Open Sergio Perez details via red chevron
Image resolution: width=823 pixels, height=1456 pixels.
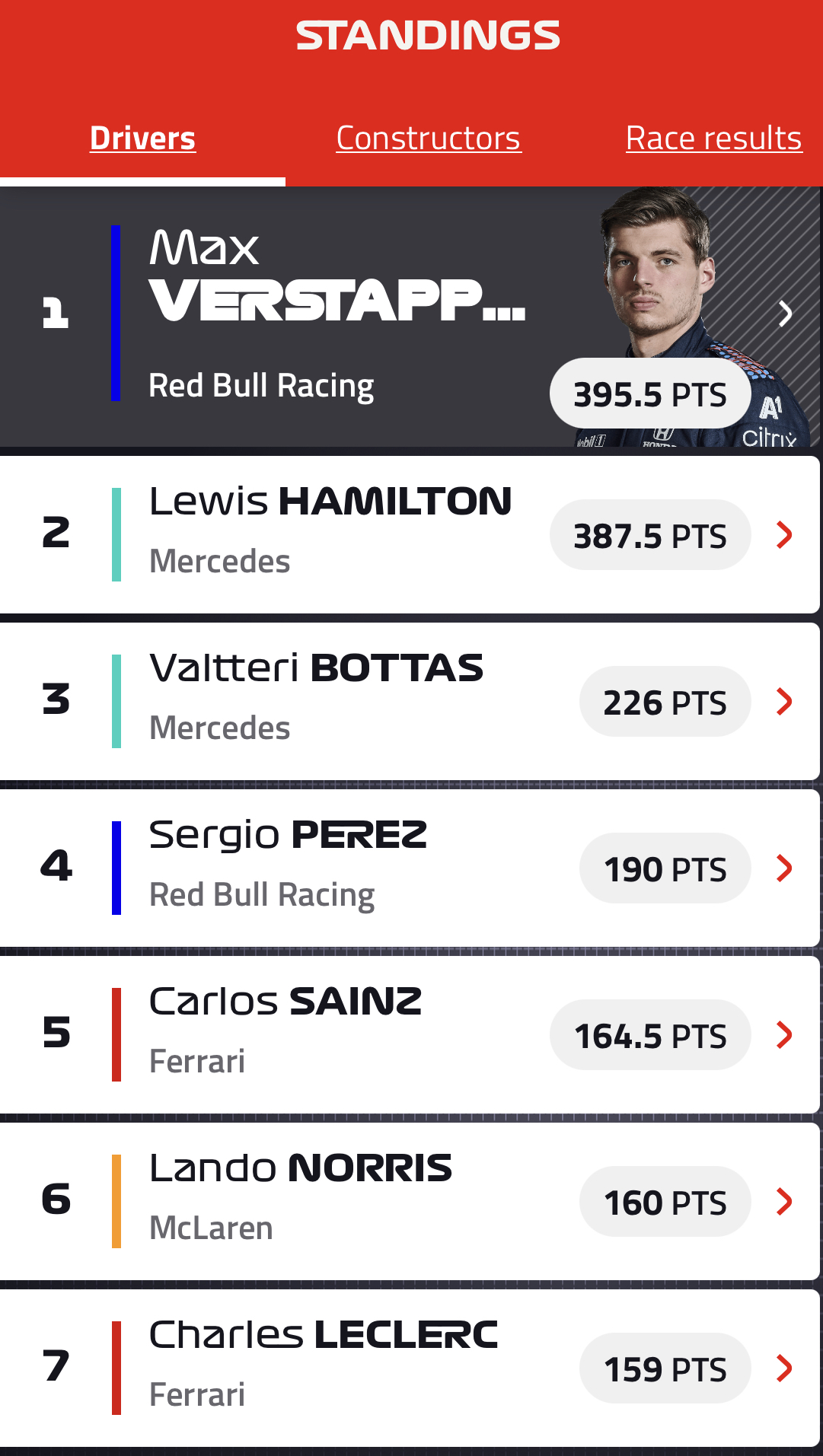tap(784, 868)
